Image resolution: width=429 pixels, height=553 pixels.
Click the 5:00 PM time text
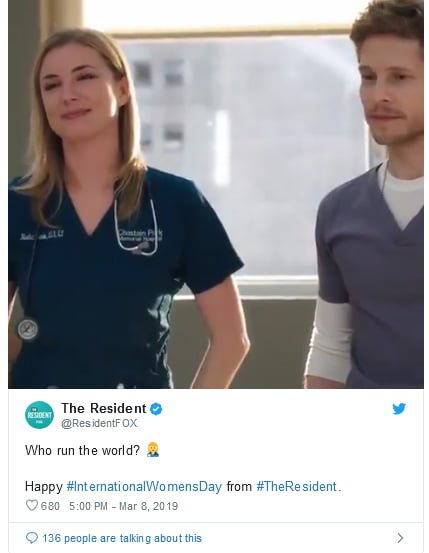88,506
